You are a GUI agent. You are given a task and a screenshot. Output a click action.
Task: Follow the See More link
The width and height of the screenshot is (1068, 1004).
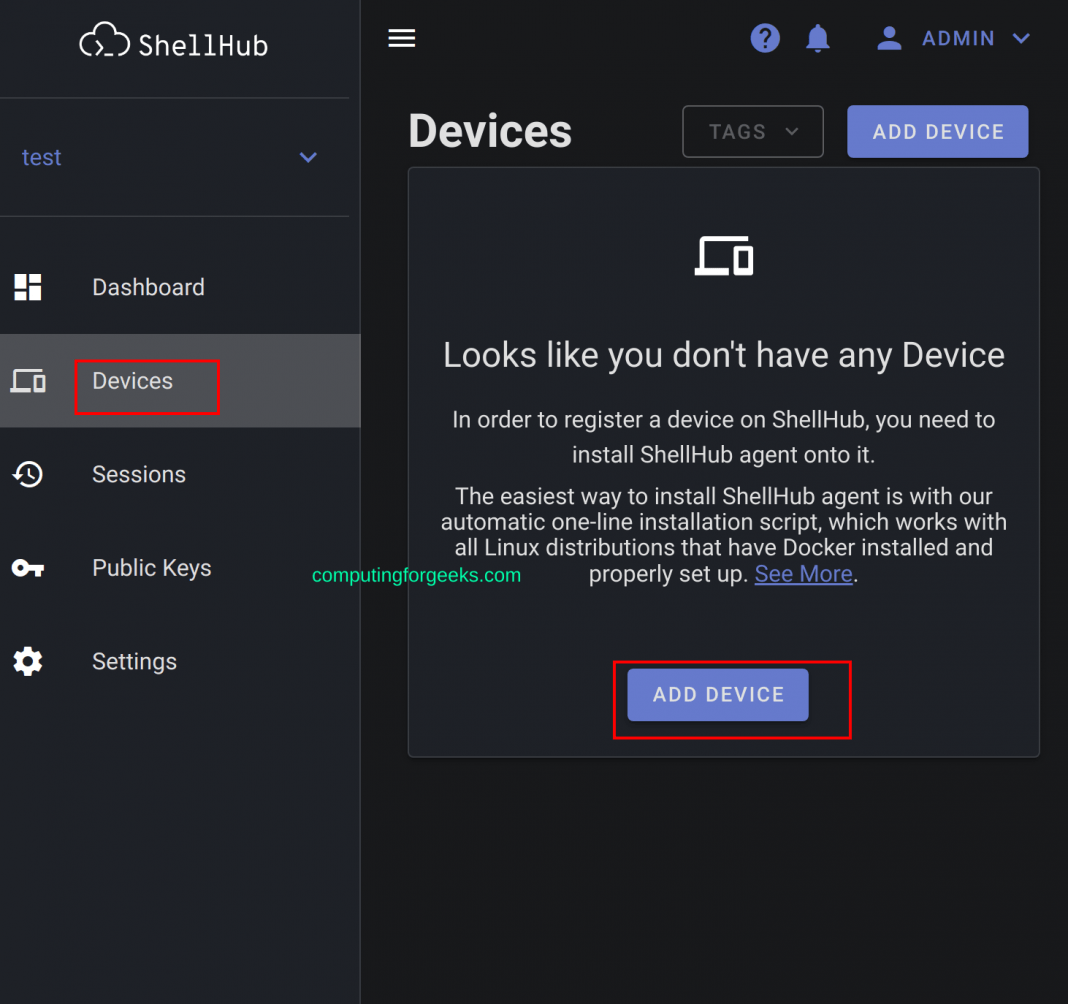[803, 573]
